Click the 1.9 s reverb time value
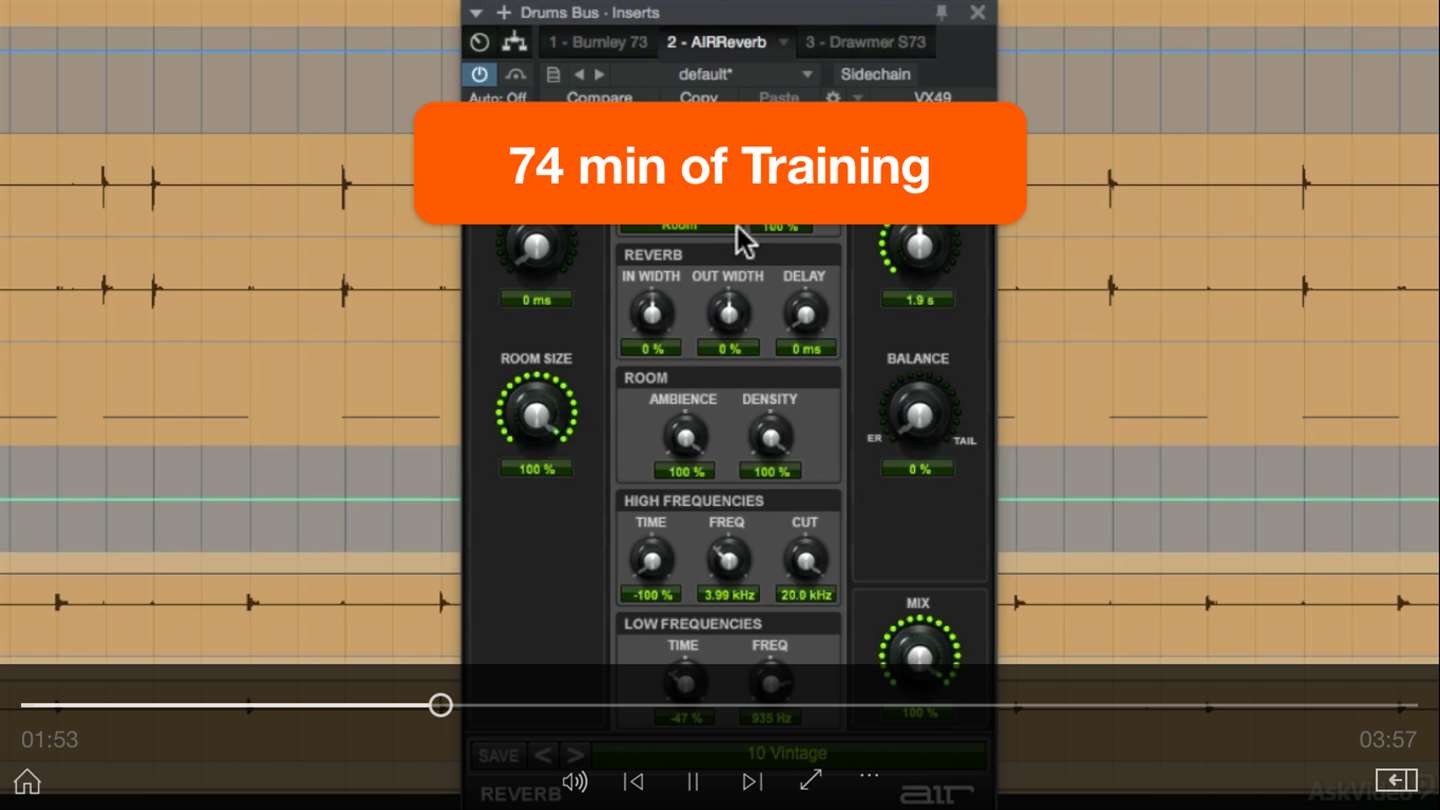This screenshot has height=810, width=1440. [x=918, y=300]
